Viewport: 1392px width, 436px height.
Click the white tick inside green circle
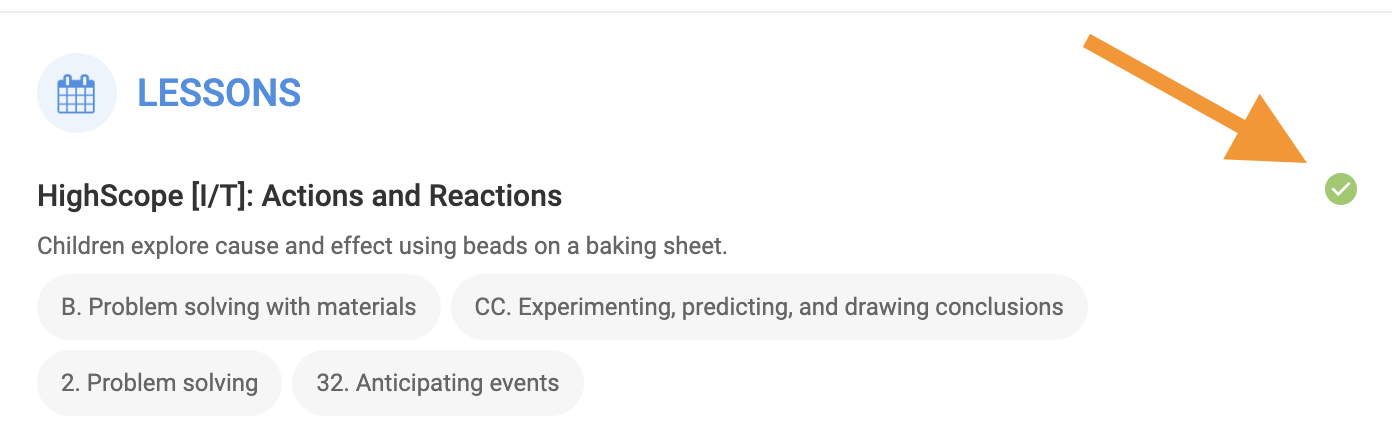click(1341, 188)
